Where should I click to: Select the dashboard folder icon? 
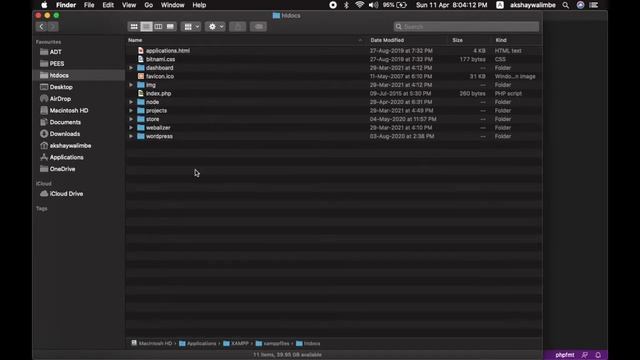[x=141, y=68]
